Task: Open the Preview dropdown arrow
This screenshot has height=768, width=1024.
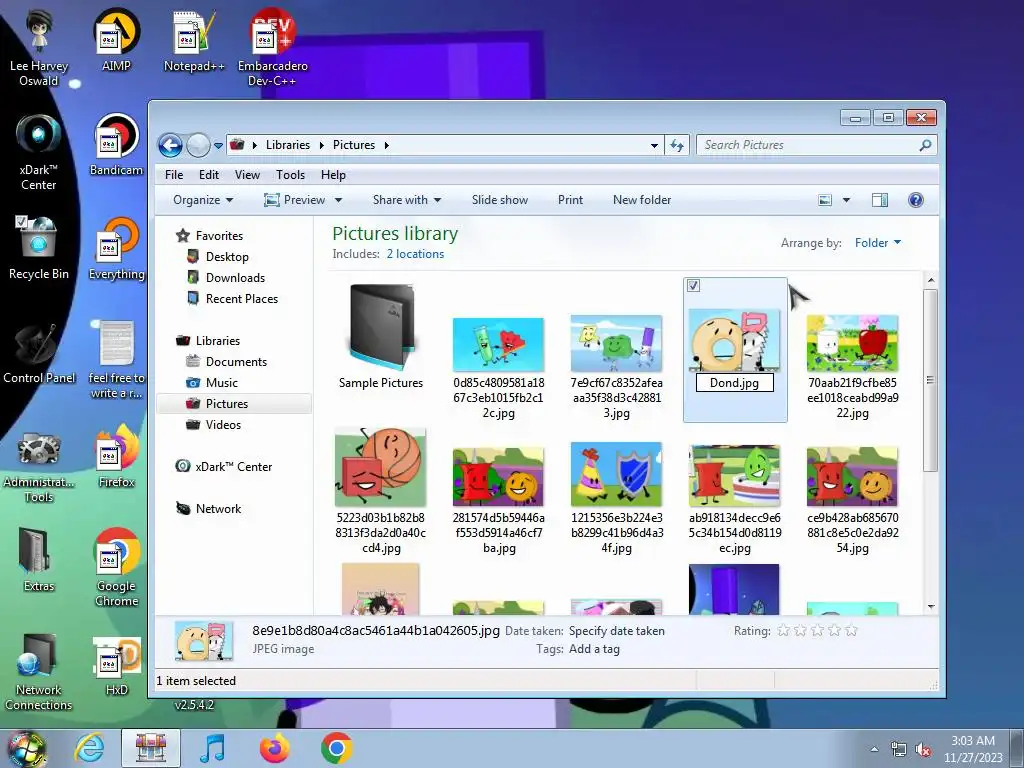Action: pyautogui.click(x=338, y=200)
